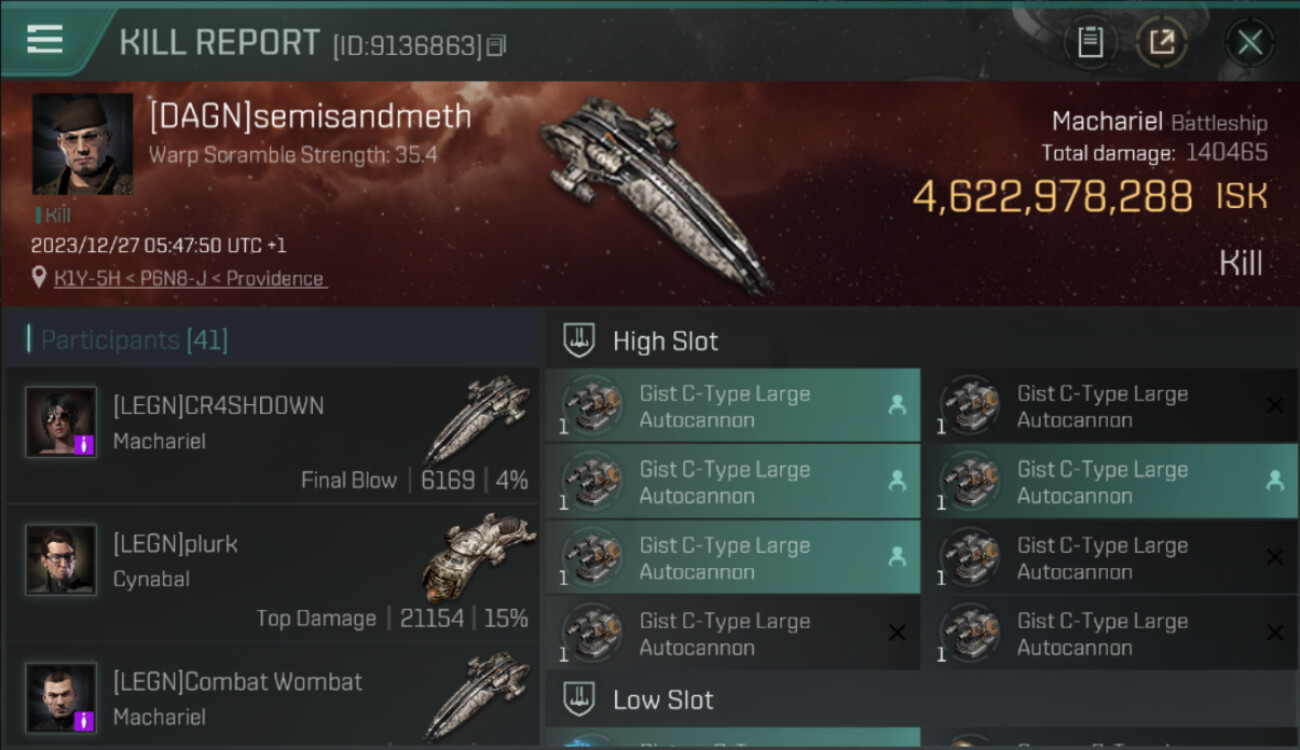Click the share export icon
This screenshot has height=750, width=1300.
[x=1161, y=42]
